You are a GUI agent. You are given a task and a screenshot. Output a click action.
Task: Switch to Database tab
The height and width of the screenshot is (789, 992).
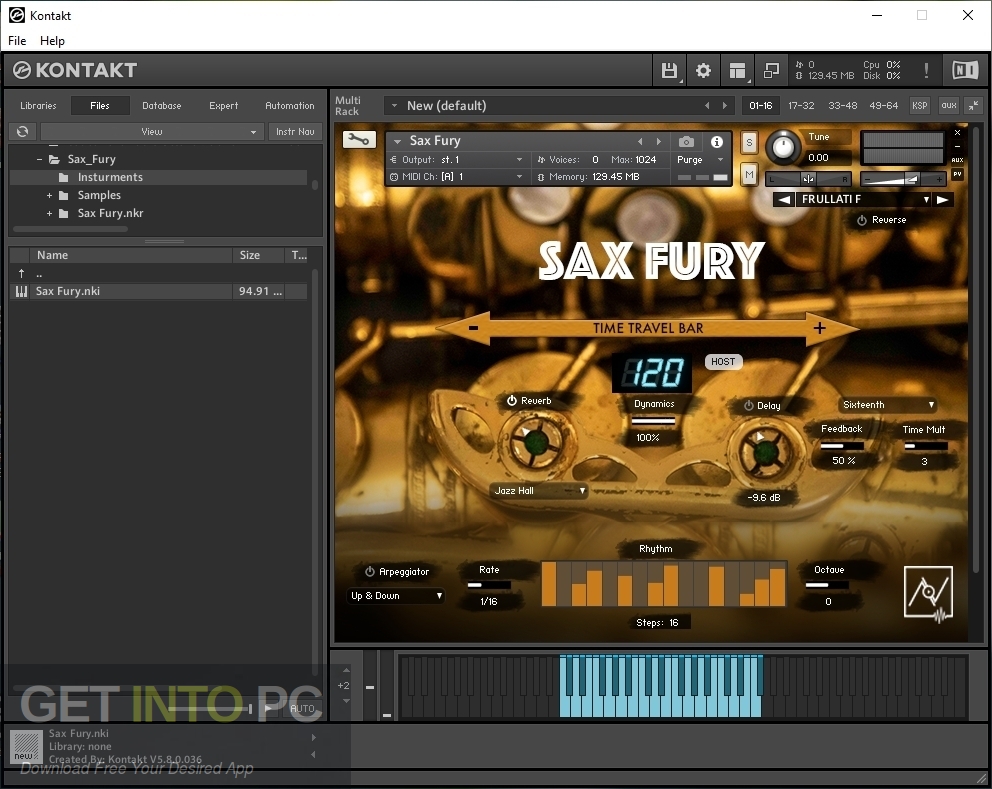[161, 106]
